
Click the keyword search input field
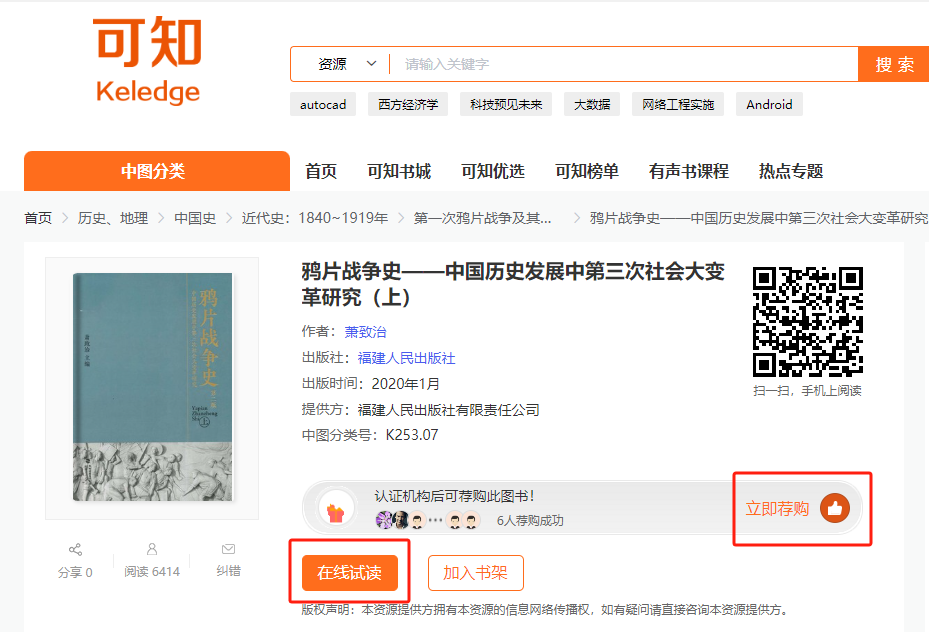(x=623, y=64)
